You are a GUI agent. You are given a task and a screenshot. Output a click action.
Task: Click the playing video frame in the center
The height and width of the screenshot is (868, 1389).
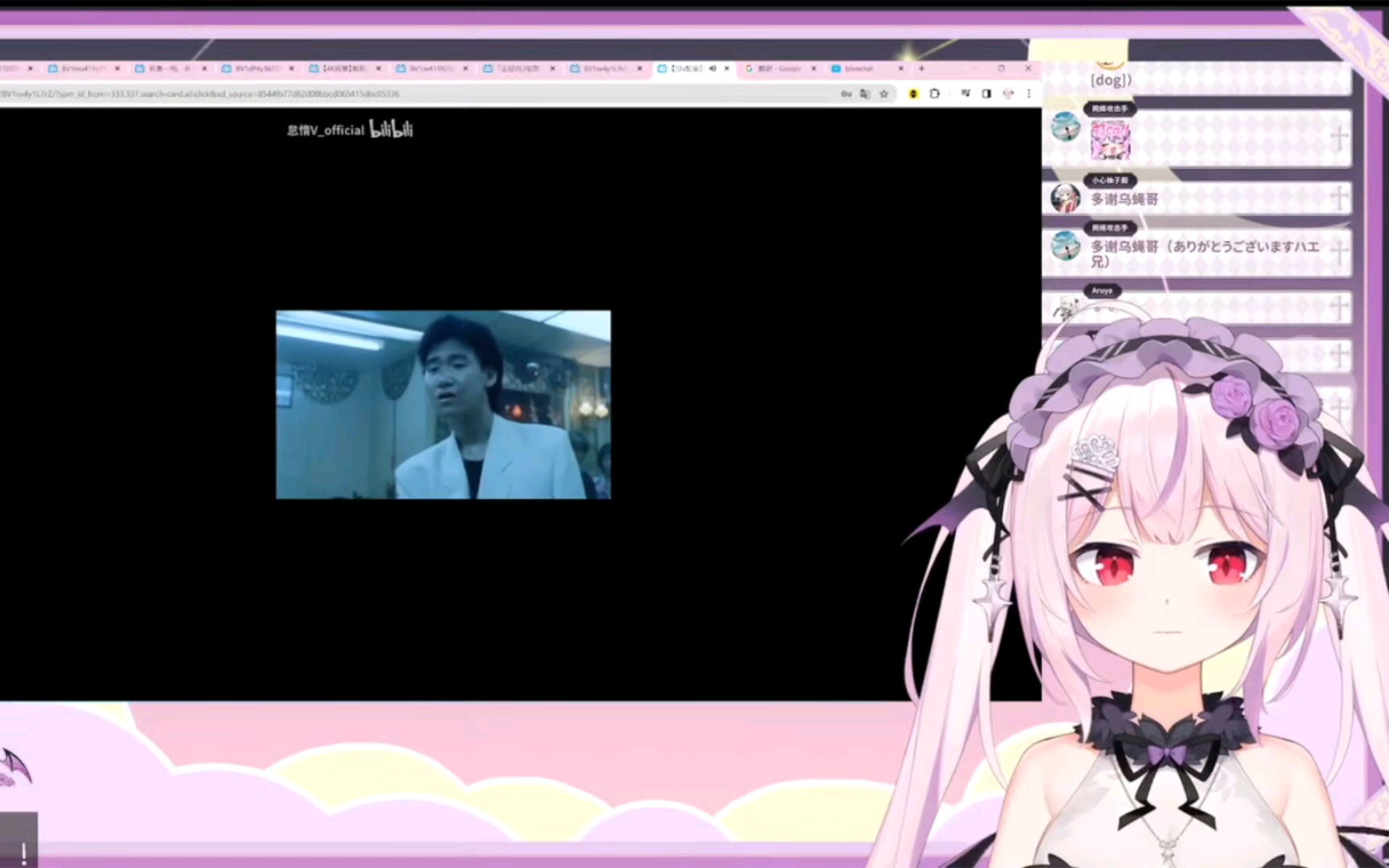tap(443, 404)
